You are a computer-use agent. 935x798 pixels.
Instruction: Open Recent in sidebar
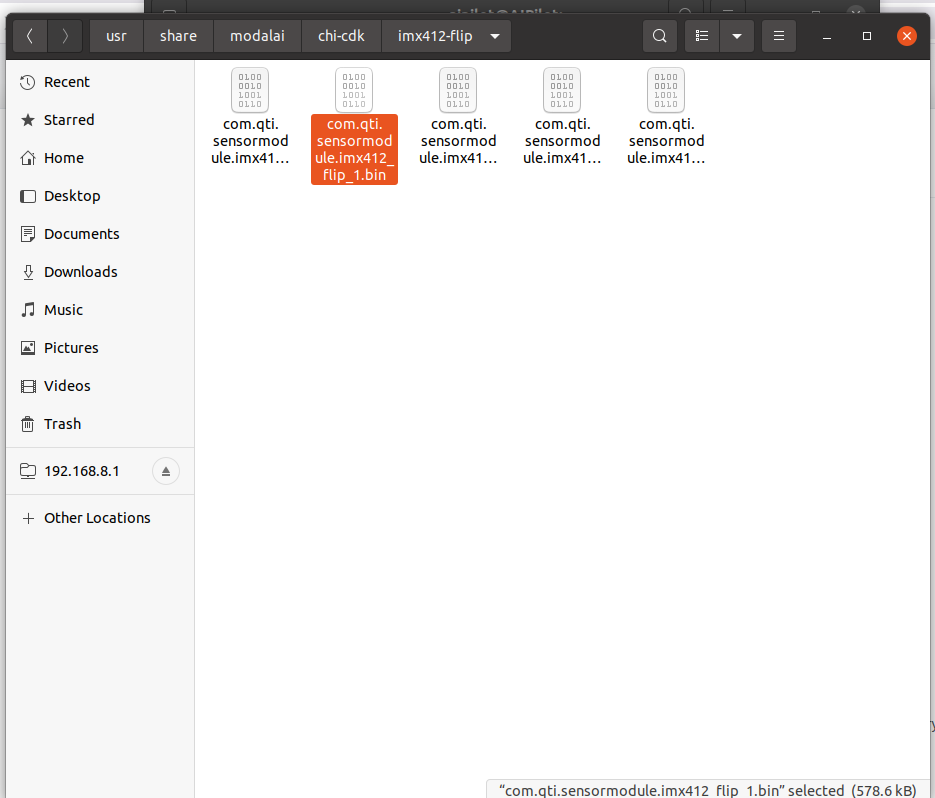click(x=66, y=82)
